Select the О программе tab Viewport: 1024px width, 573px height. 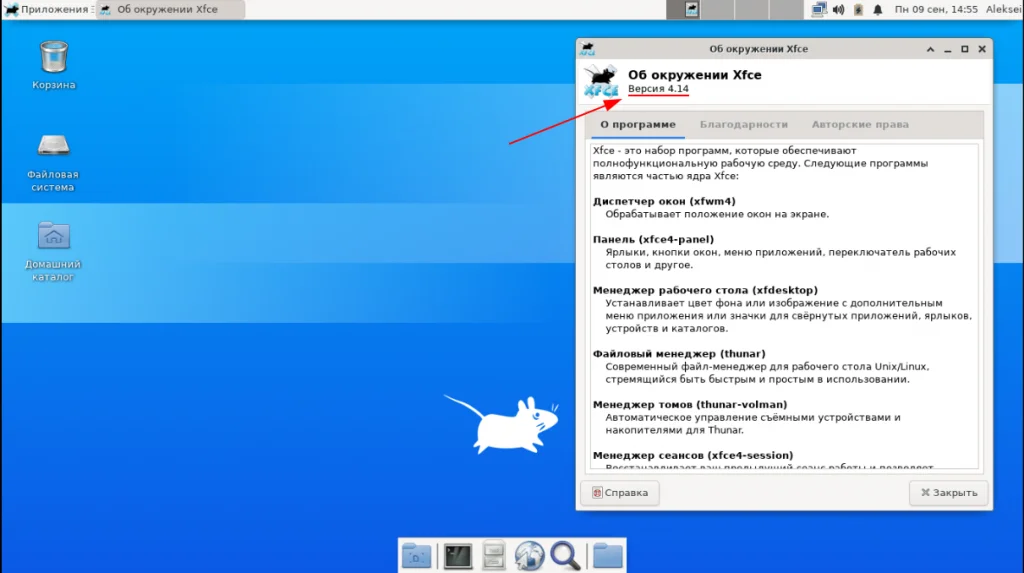[x=638, y=124]
